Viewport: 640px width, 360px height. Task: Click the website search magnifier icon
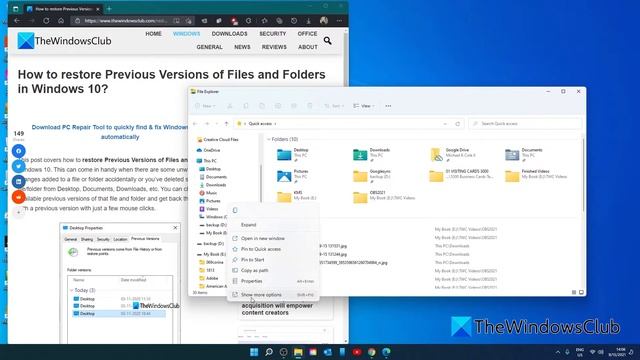[327, 40]
